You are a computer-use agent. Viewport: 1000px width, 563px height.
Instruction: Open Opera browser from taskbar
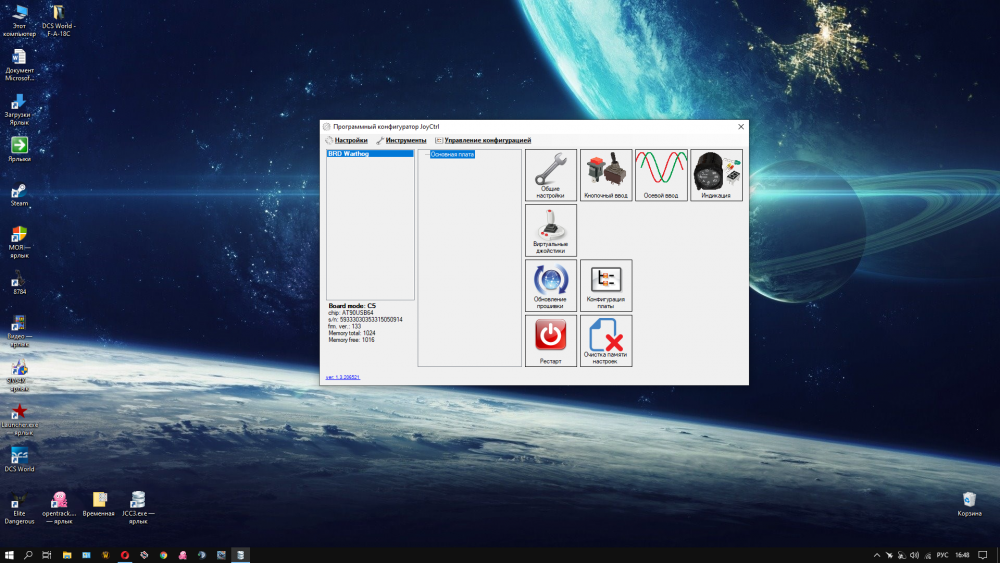125,554
